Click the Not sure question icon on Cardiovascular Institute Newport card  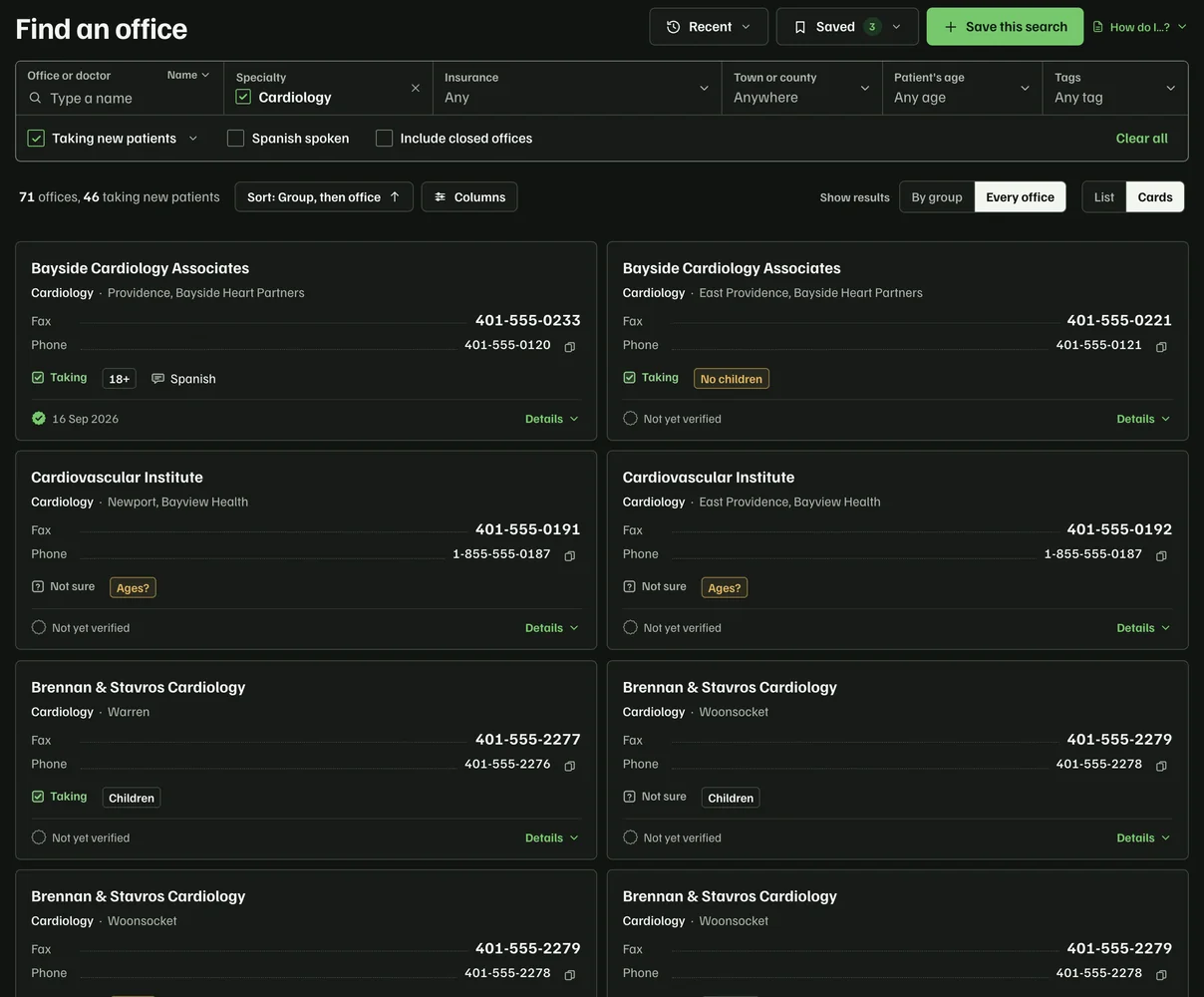click(x=38, y=587)
